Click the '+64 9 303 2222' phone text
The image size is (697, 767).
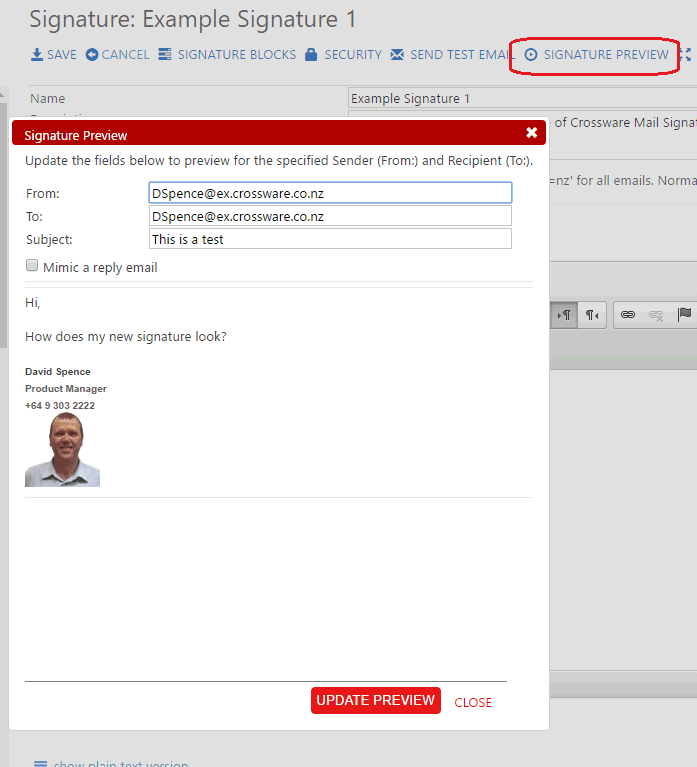60,406
